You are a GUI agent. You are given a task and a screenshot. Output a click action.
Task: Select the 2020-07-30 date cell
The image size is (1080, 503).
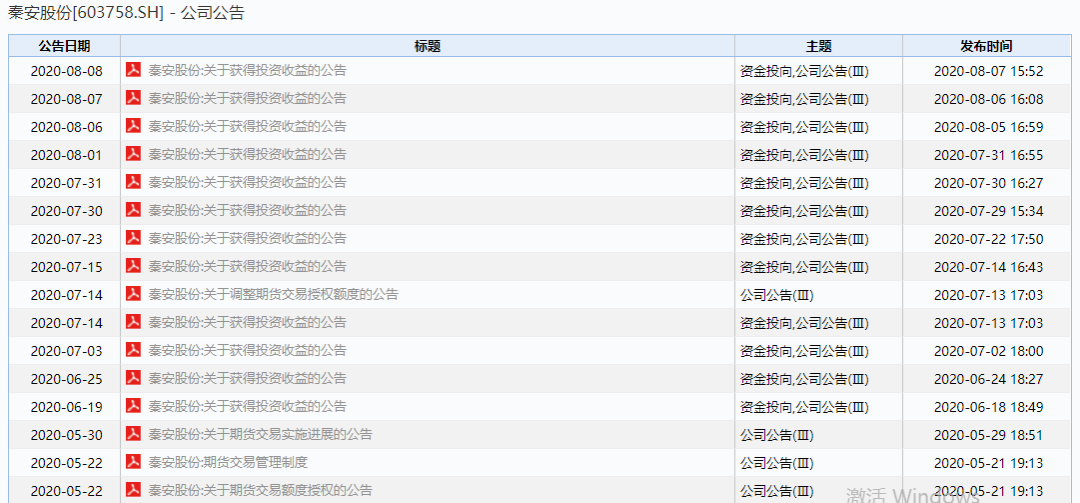click(x=66, y=211)
